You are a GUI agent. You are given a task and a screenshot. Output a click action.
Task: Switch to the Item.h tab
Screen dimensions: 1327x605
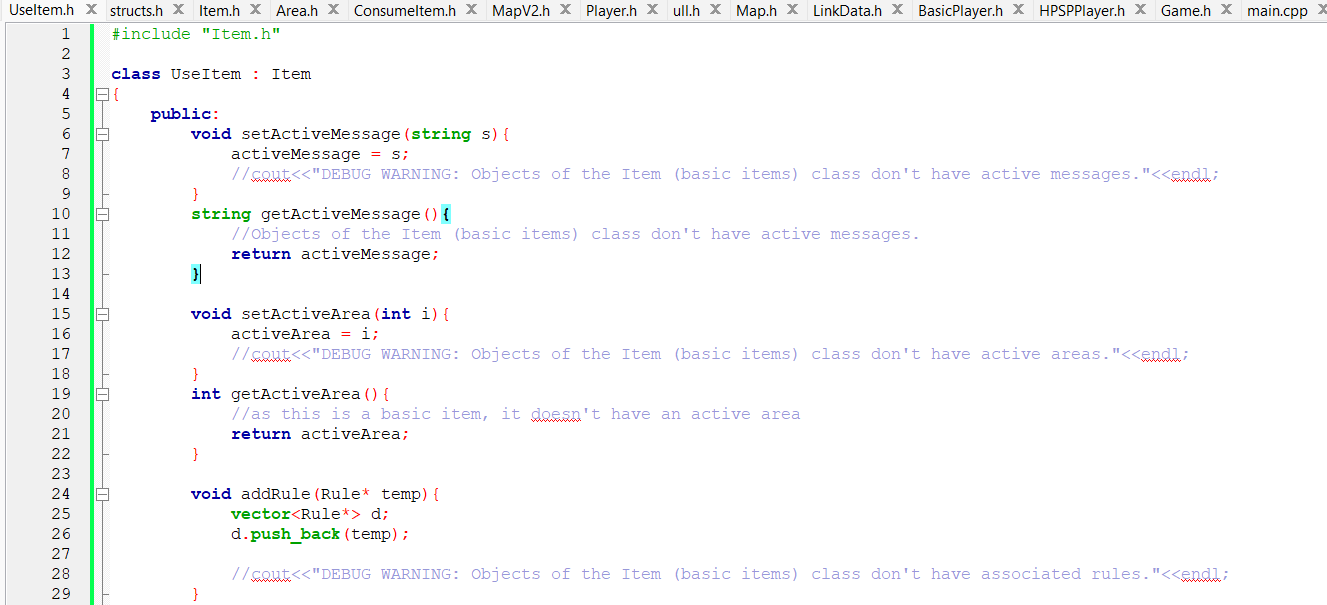218,9
